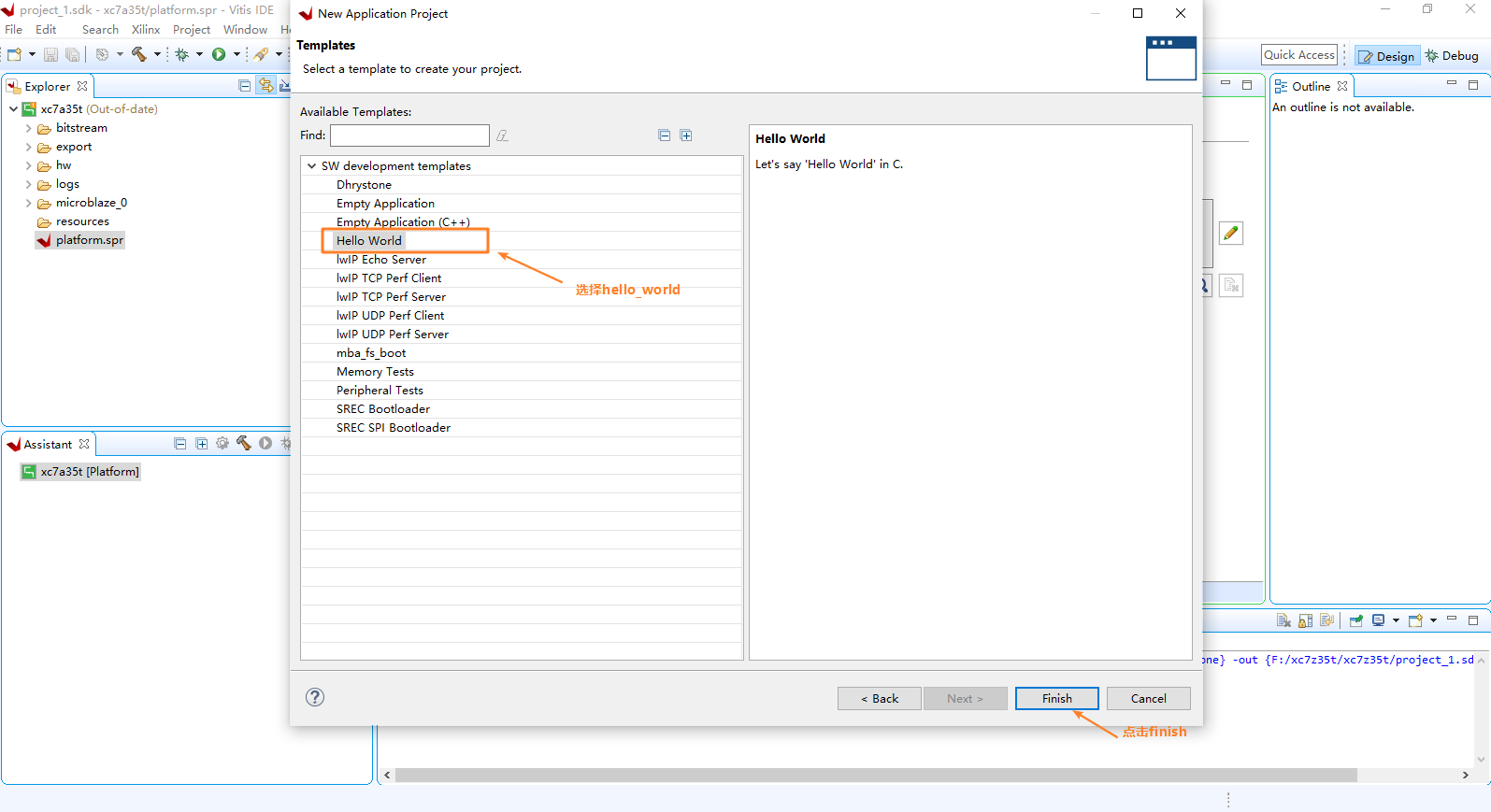Expand all in the Assistant panel toolbar
This screenshot has height=812, width=1491.
coord(202,444)
